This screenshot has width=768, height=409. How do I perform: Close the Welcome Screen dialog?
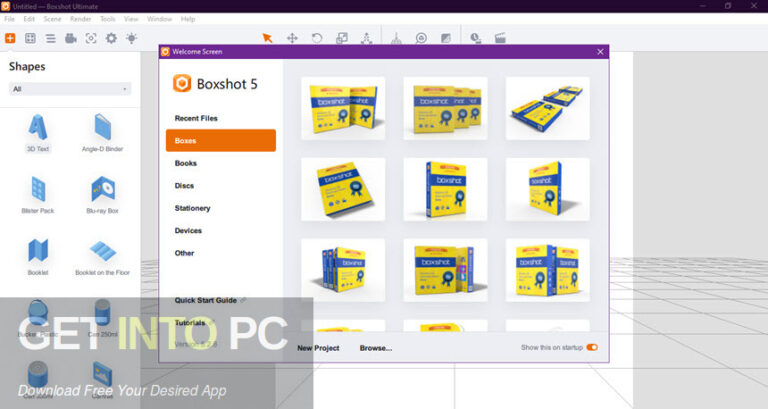(600, 51)
